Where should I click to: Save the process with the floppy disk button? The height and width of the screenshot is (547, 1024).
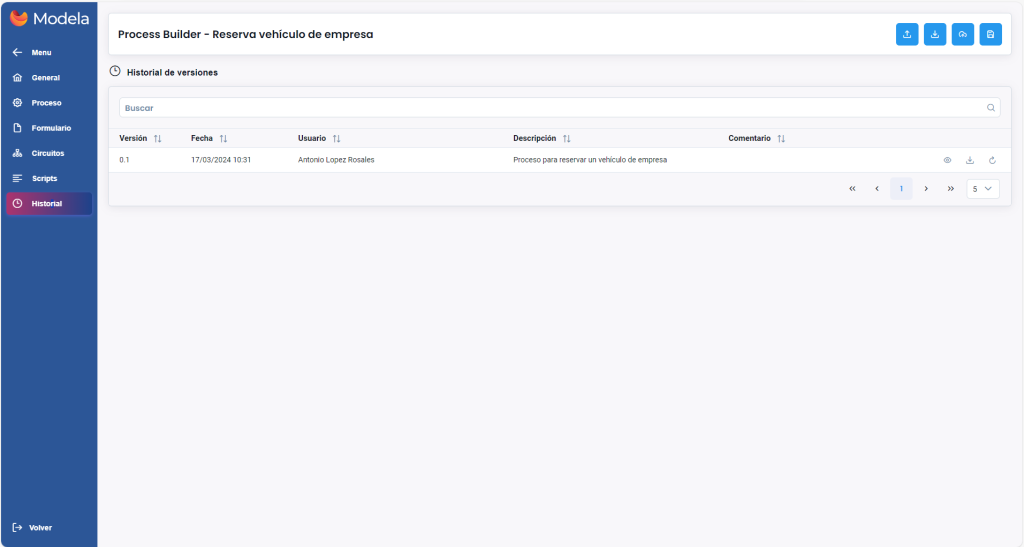point(990,34)
